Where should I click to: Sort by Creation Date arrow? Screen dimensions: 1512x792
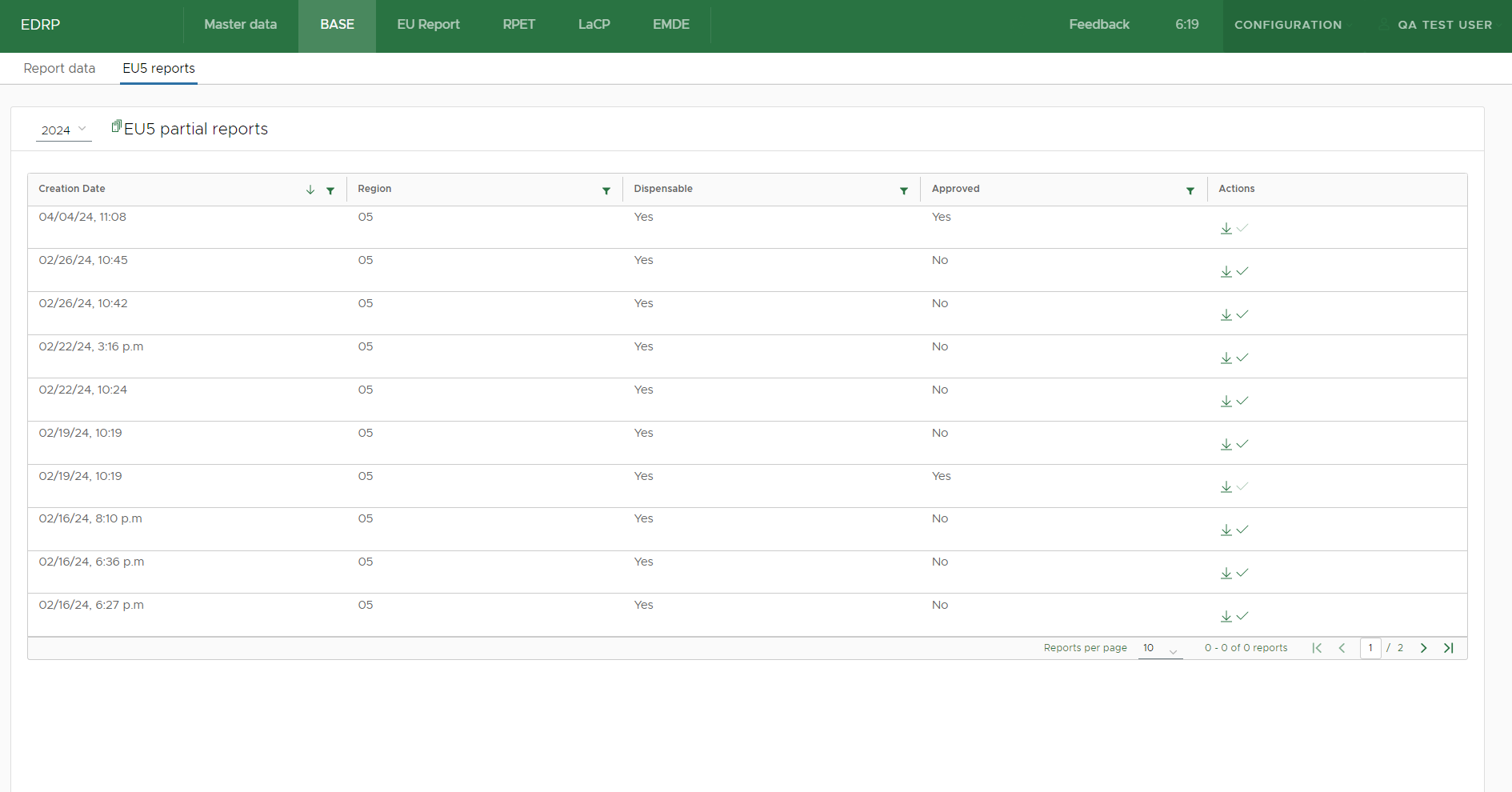click(x=310, y=190)
